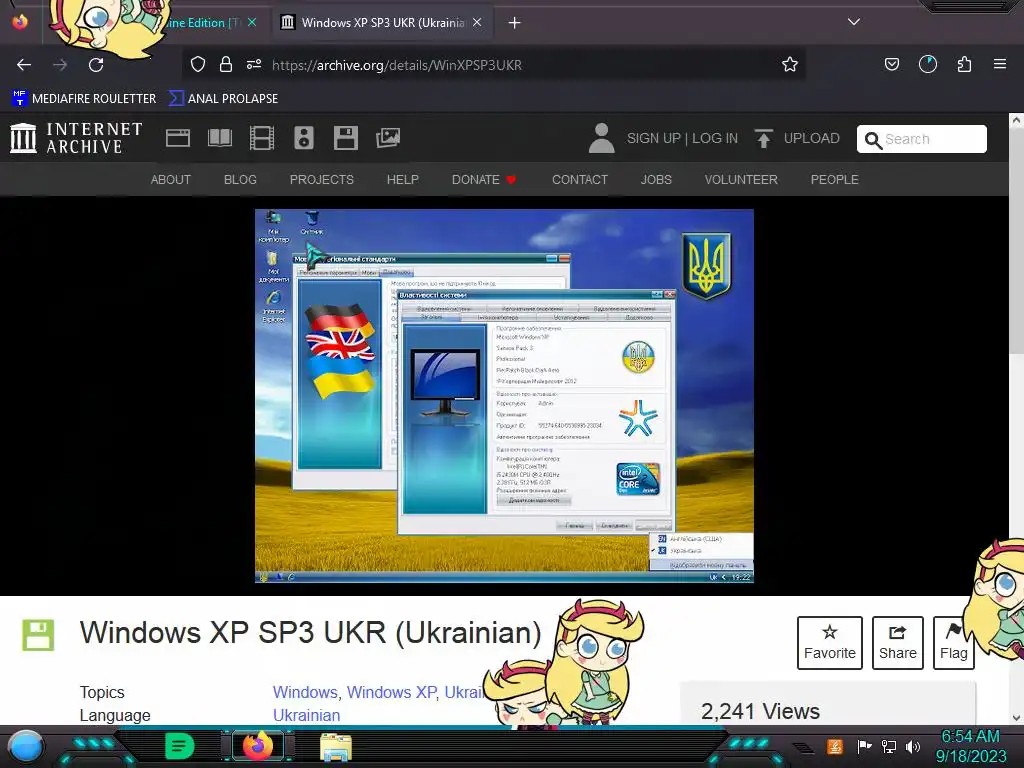Bookmark this page with the star icon
1024x768 pixels.
790,64
